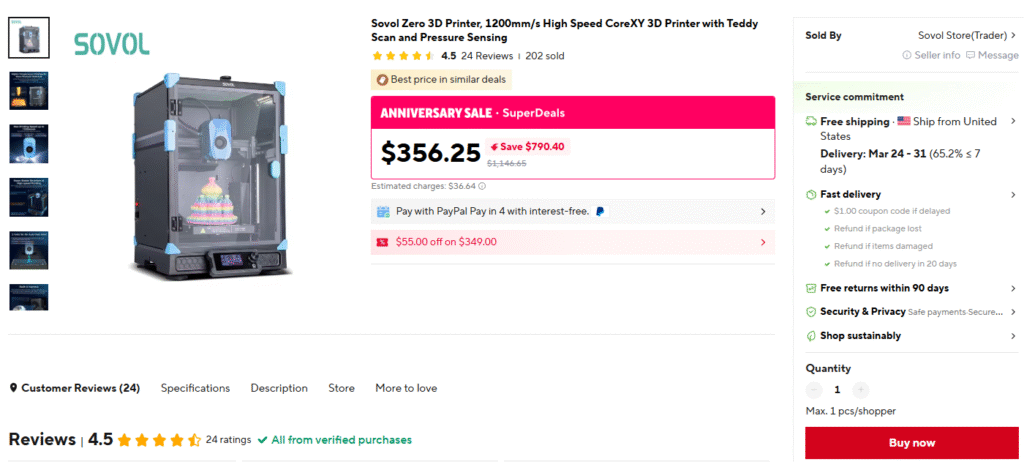Expand the Free shipping details chevron

coord(1013,122)
